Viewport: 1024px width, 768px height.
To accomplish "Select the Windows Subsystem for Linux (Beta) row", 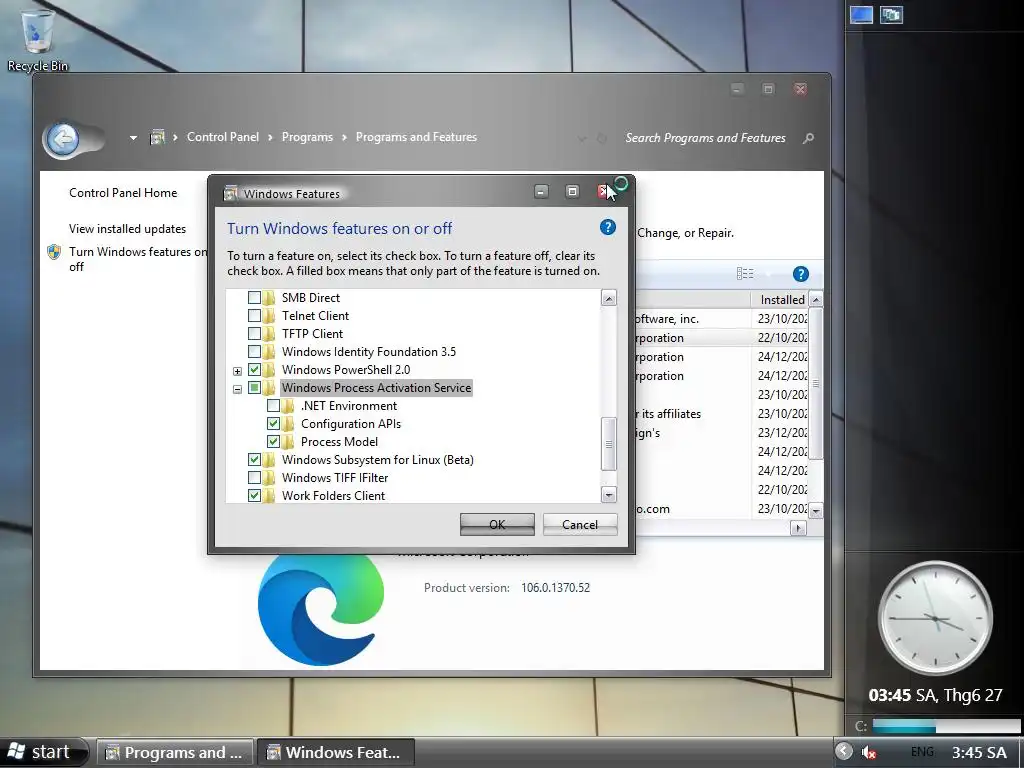I will click(377, 460).
